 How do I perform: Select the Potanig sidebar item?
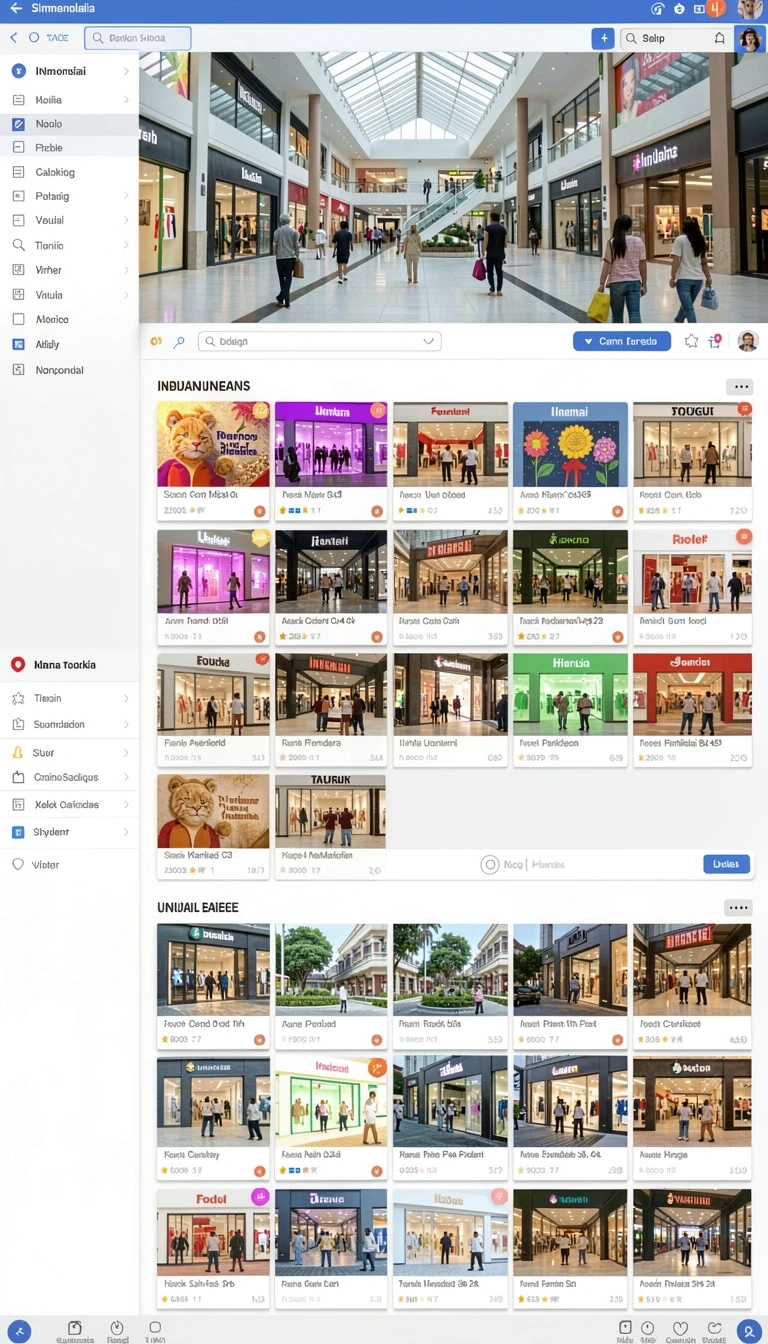click(69, 196)
